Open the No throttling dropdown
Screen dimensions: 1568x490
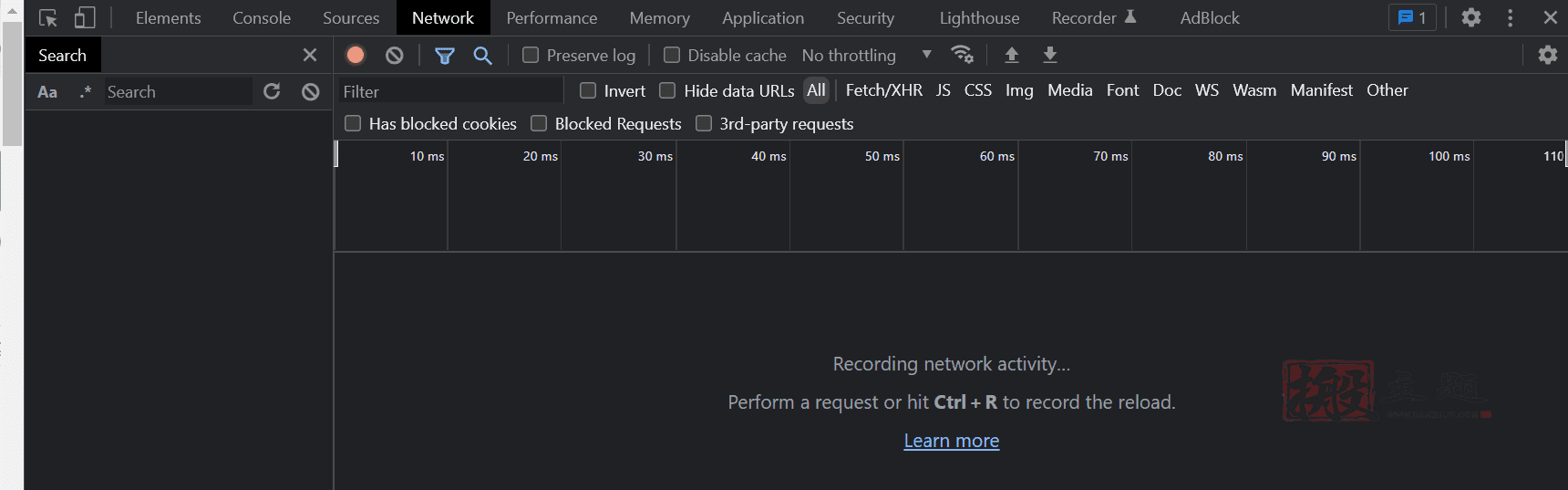pos(867,55)
